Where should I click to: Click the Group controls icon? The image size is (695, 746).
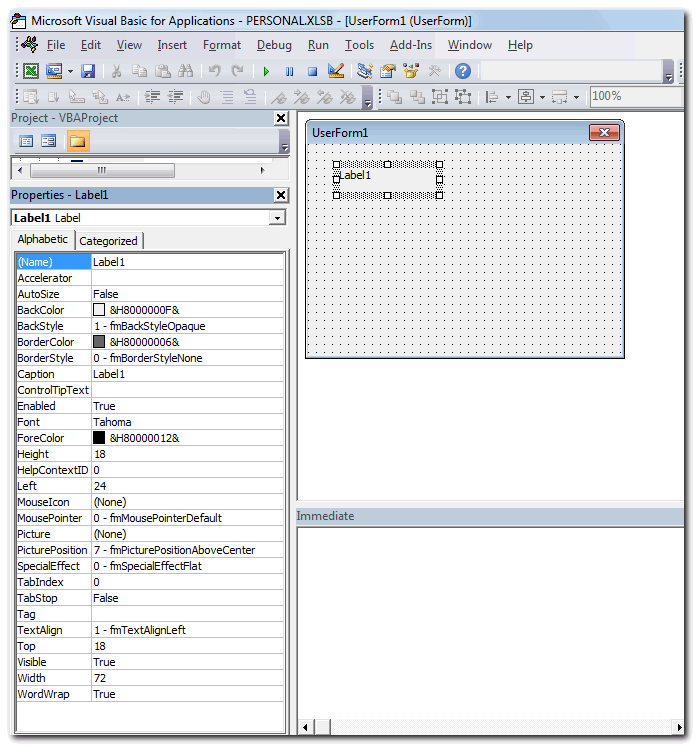pos(440,97)
